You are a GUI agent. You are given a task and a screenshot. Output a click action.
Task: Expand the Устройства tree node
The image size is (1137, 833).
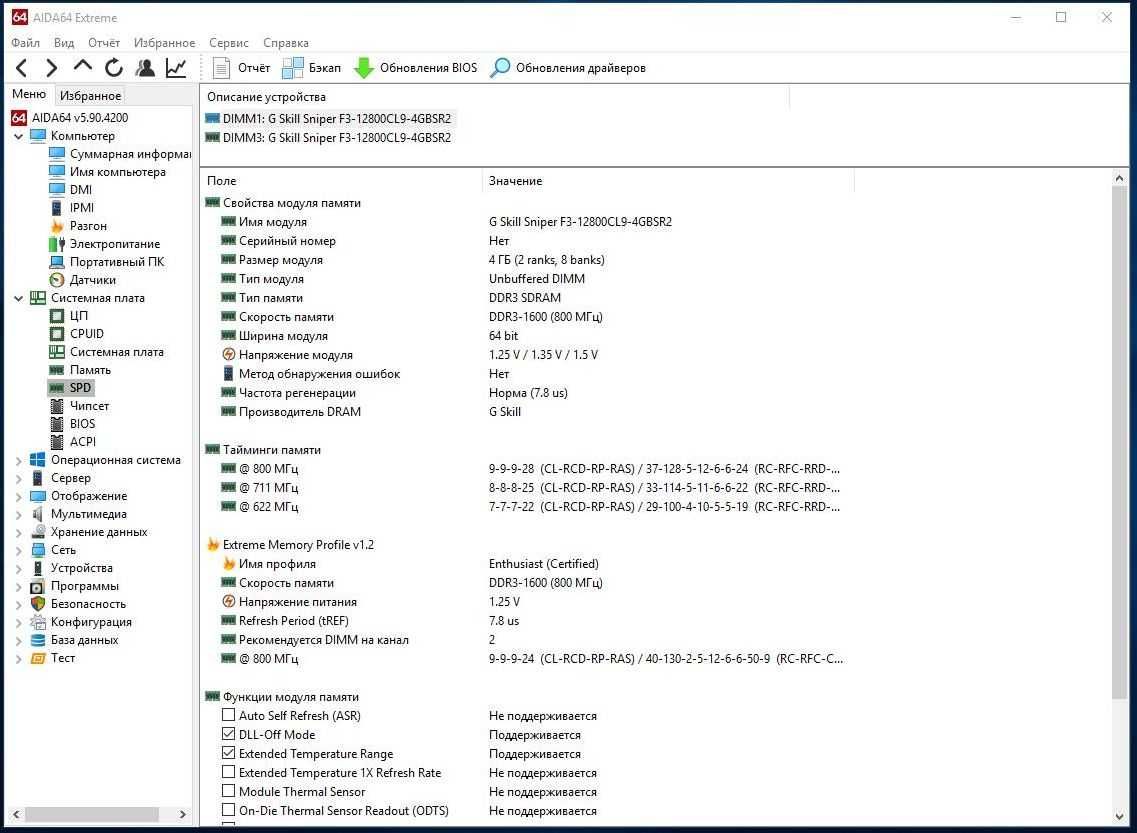[x=19, y=568]
